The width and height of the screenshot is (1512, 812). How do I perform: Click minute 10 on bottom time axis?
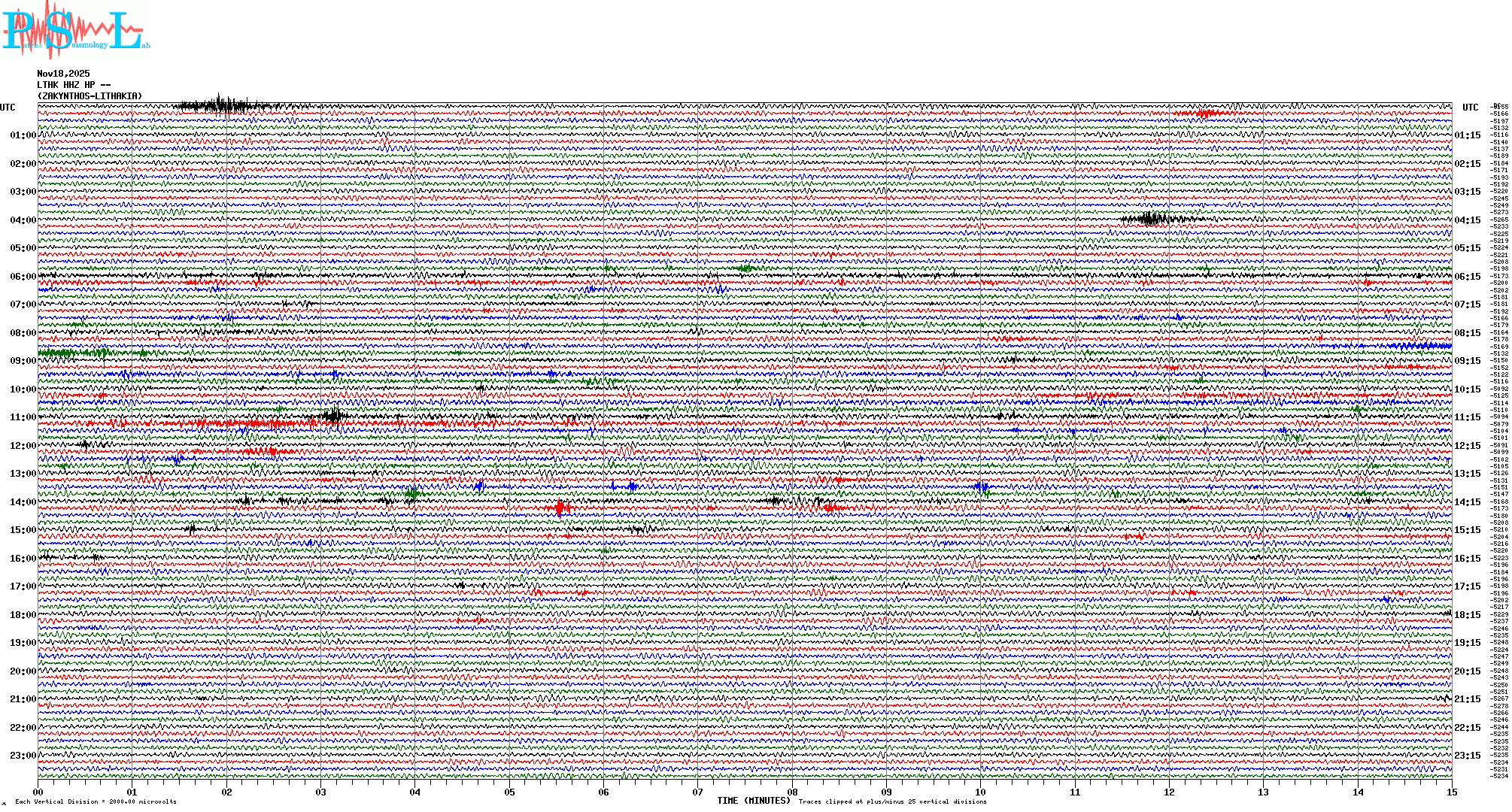click(980, 792)
